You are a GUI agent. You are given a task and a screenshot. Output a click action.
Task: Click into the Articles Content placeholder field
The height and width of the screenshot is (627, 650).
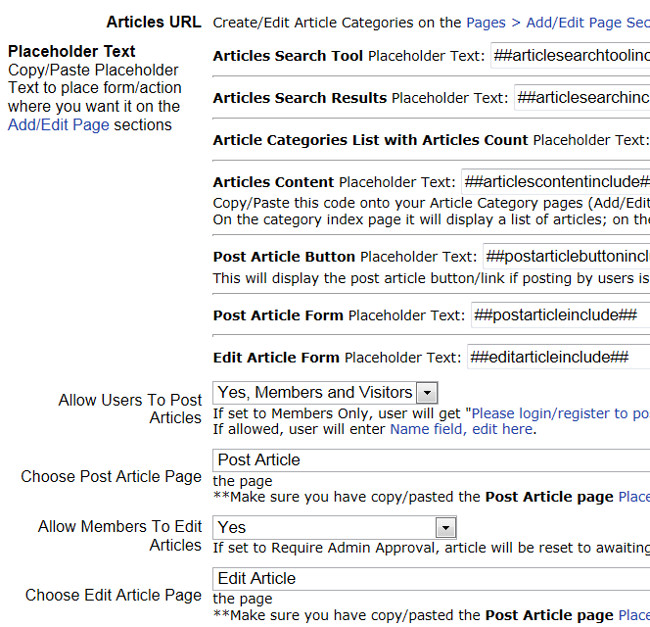[556, 182]
